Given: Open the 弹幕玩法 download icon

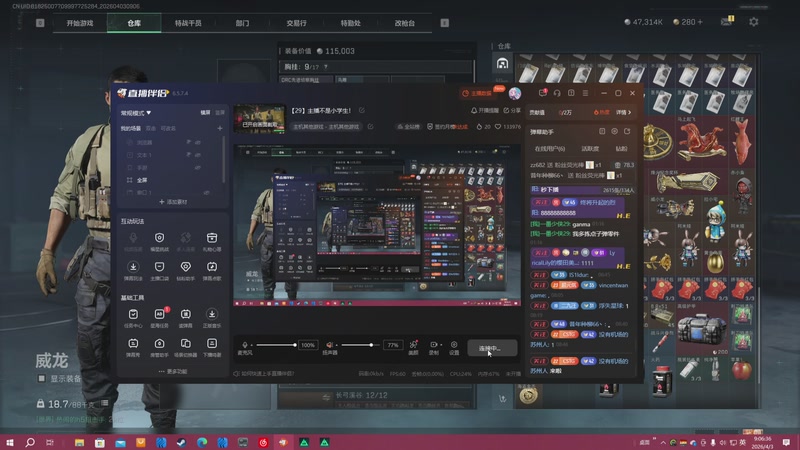Looking at the screenshot, I should [x=133, y=267].
